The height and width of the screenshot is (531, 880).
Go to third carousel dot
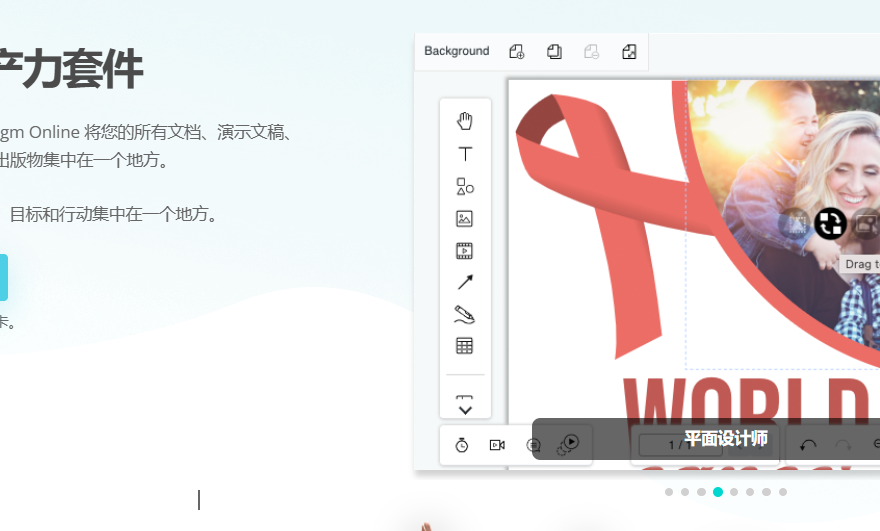(702, 492)
